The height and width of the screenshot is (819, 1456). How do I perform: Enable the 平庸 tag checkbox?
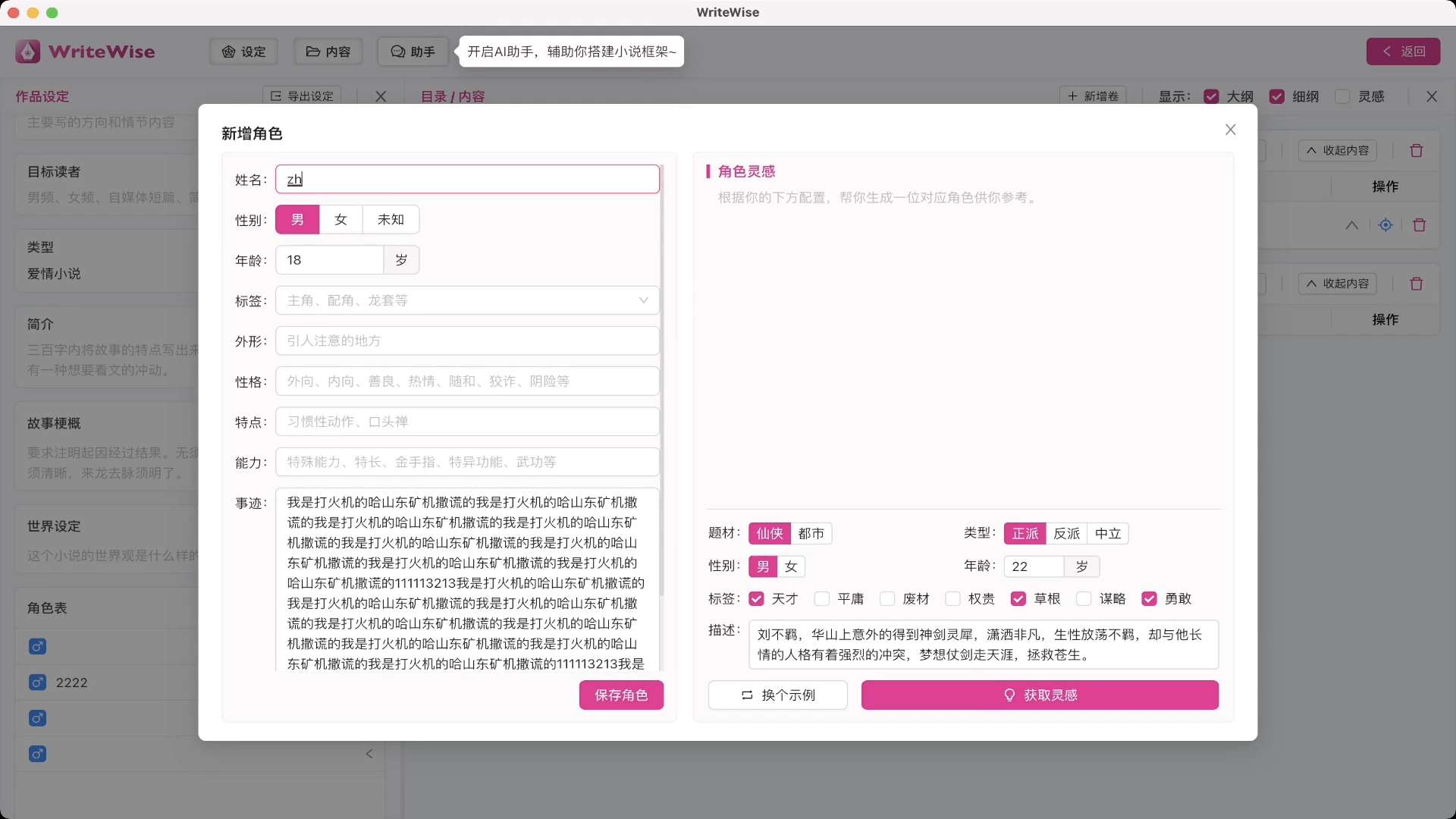pyautogui.click(x=822, y=599)
